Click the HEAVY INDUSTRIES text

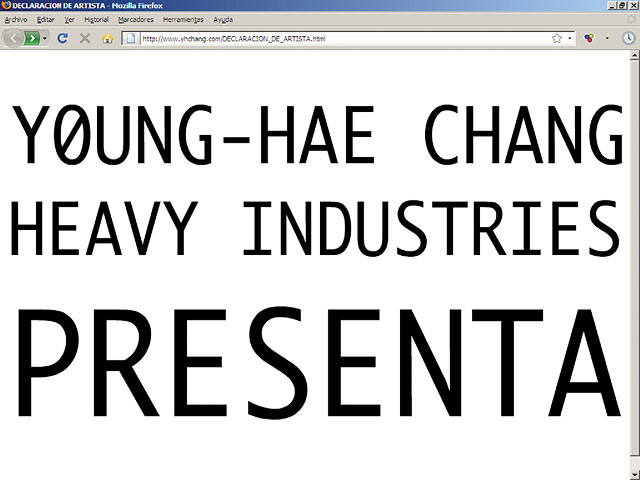pos(315,228)
